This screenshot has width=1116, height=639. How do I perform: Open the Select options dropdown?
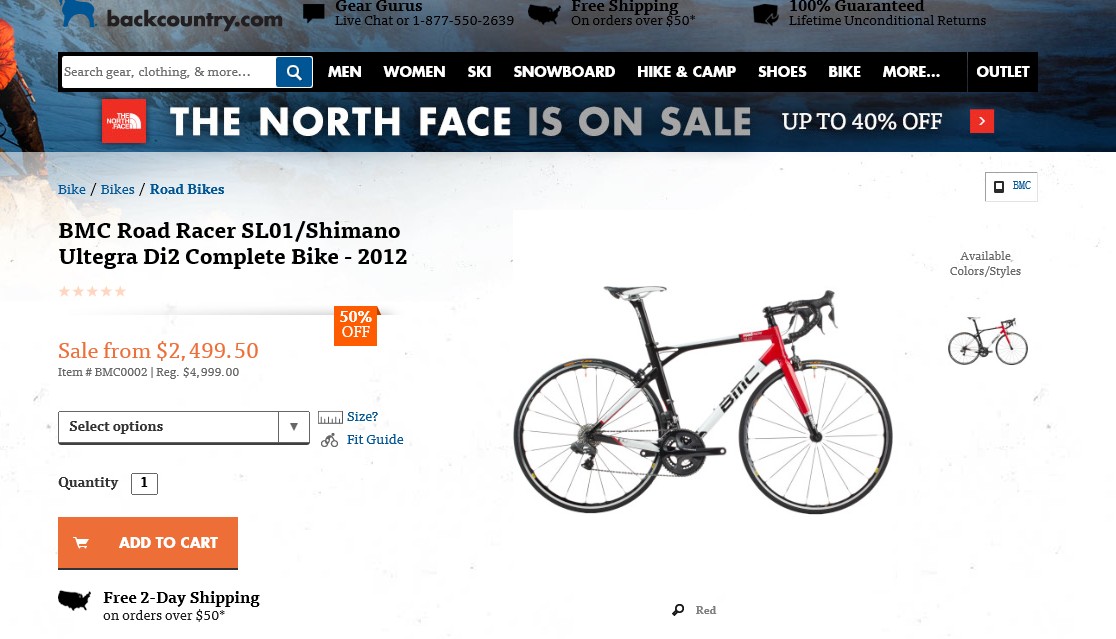point(184,427)
